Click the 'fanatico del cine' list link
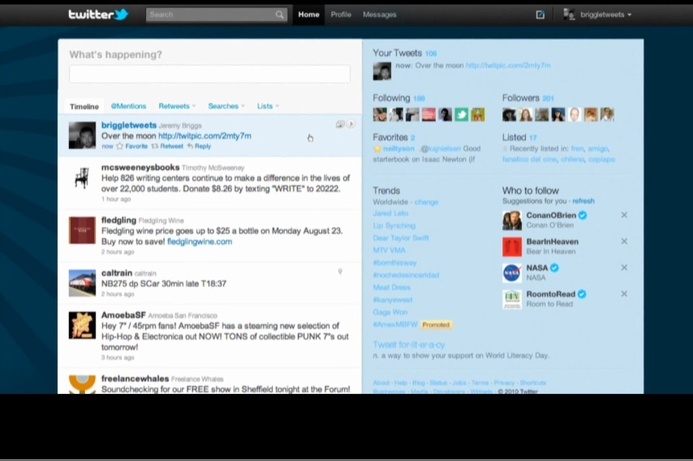 pyautogui.click(x=529, y=160)
